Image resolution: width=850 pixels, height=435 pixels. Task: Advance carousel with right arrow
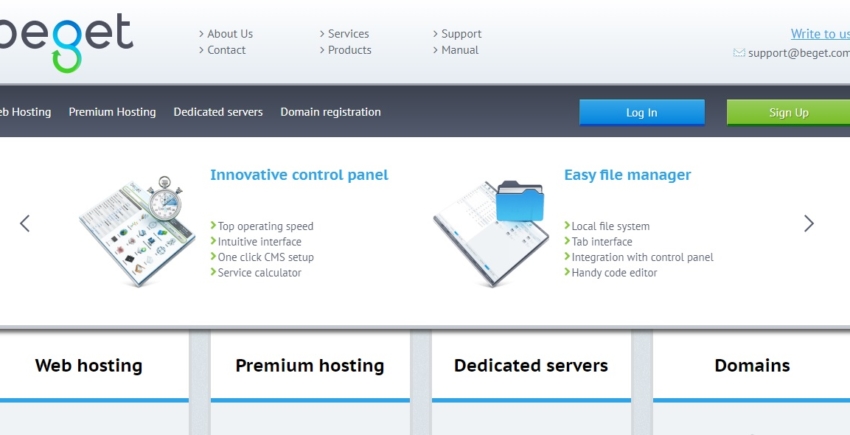point(808,224)
